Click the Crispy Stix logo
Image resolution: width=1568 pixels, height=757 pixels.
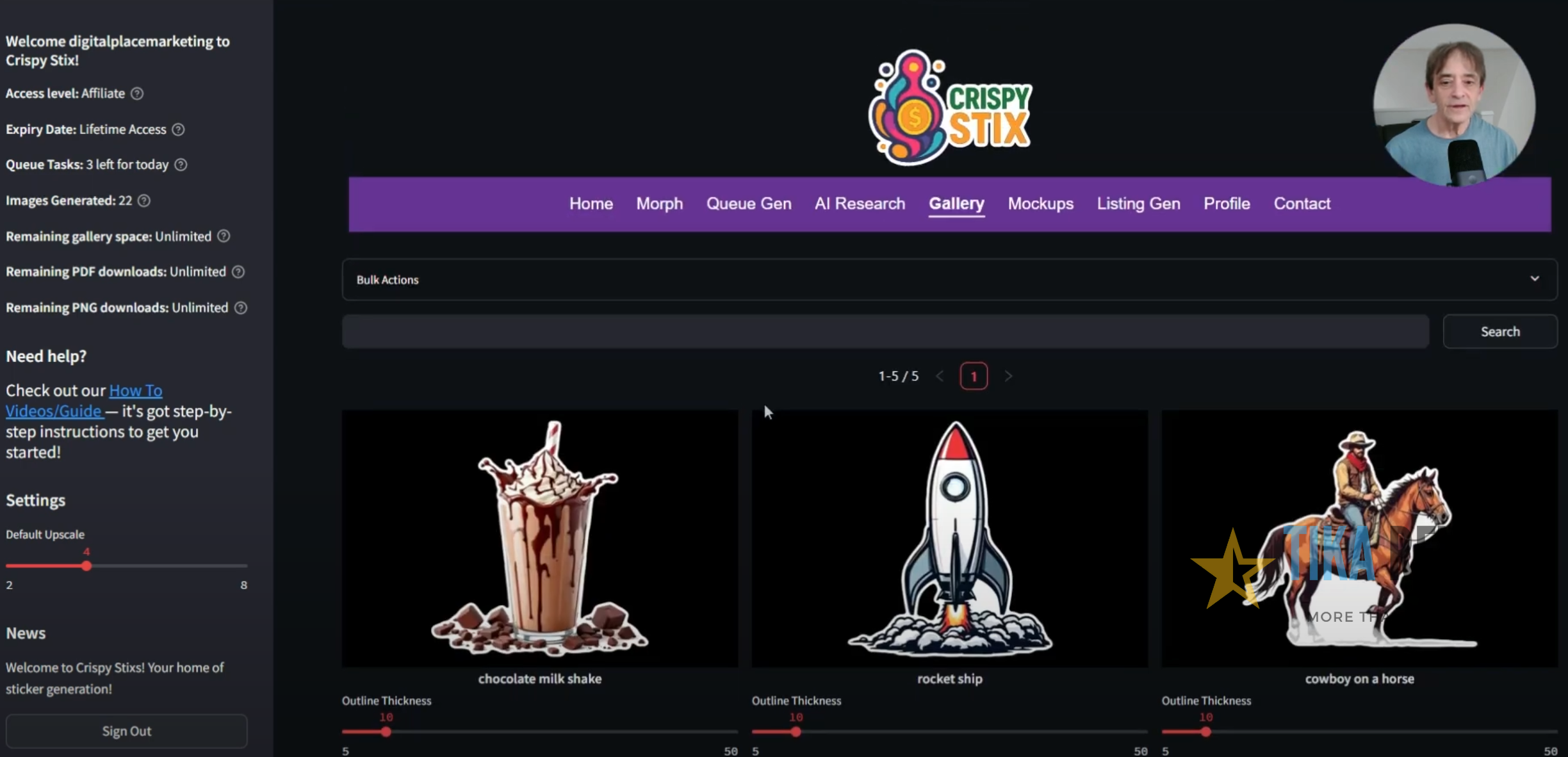coord(950,106)
